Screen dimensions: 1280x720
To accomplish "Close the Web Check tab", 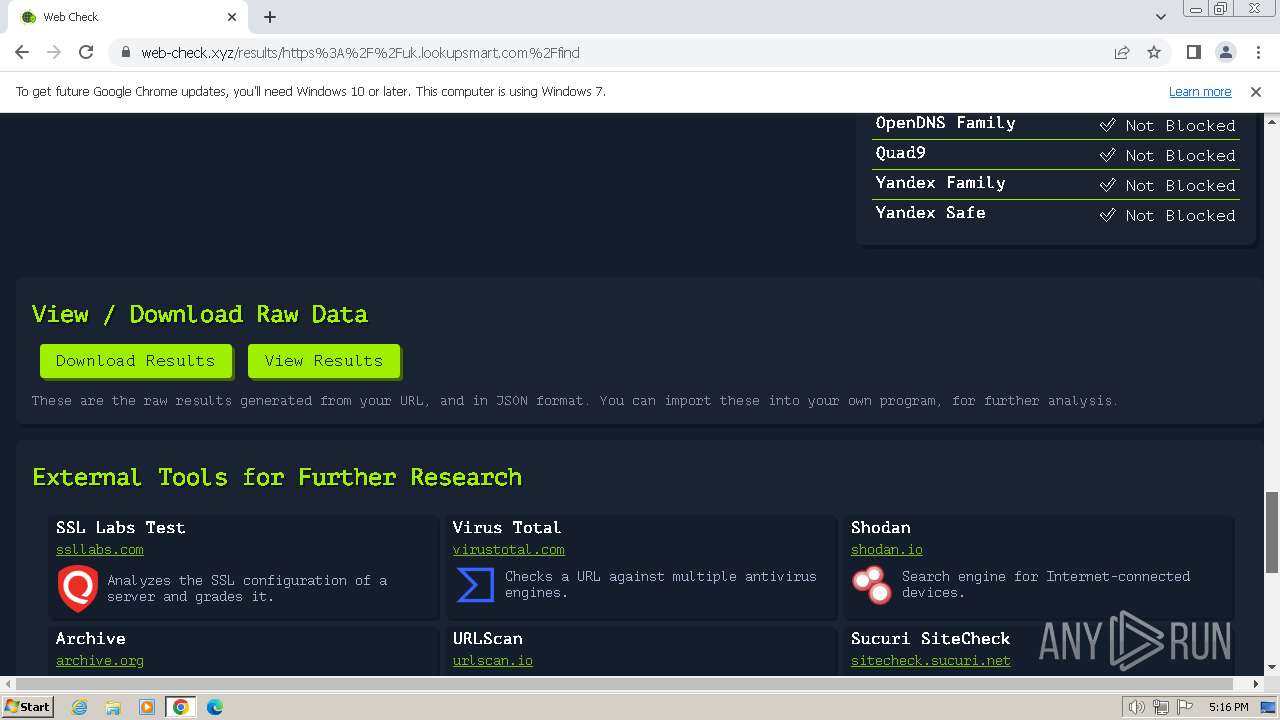I will [x=232, y=17].
